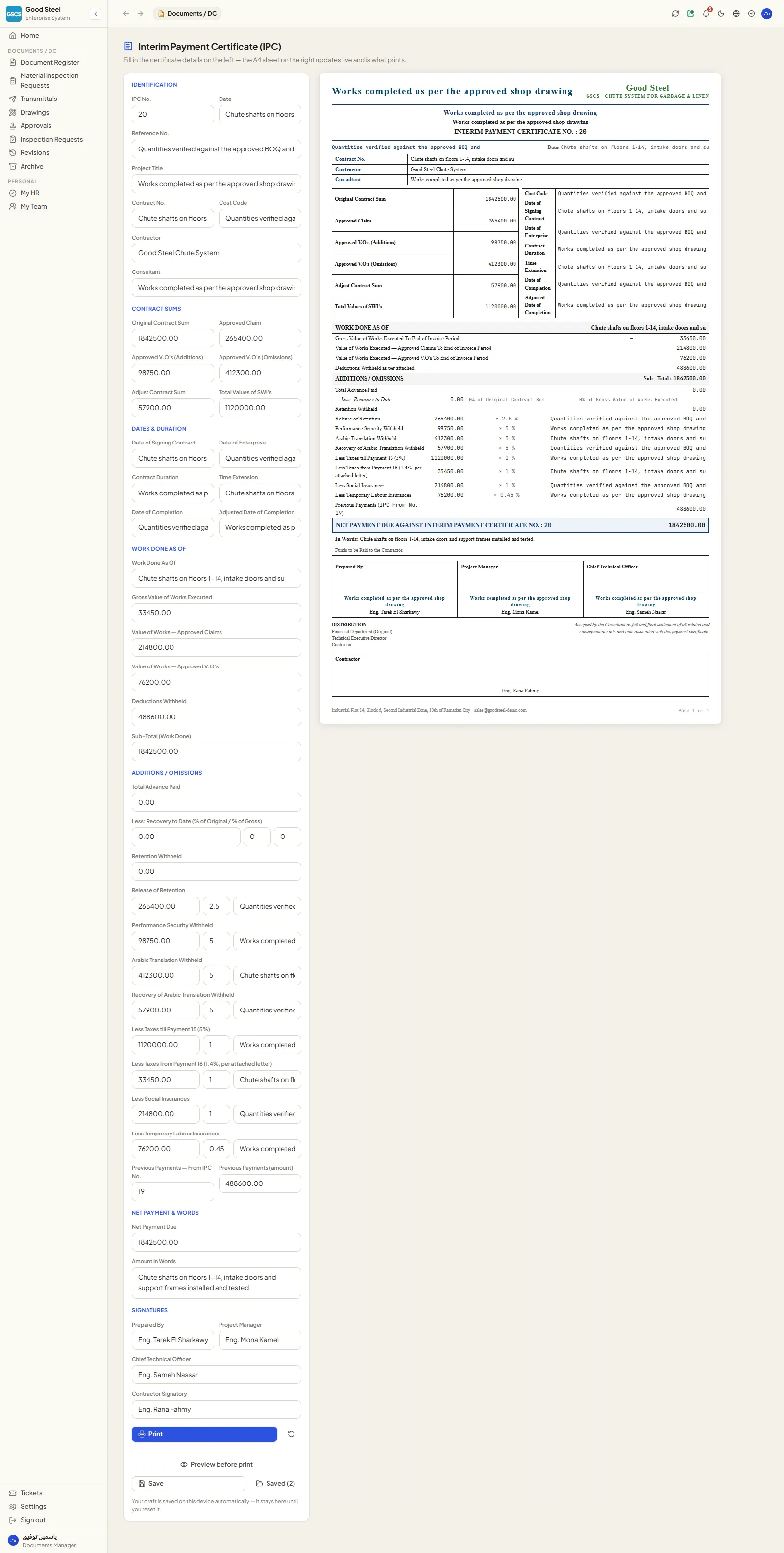Click the 'ADDITIONS / OMISSIONS' form heading
Screen dimensions: 784x1553
click(167, 773)
